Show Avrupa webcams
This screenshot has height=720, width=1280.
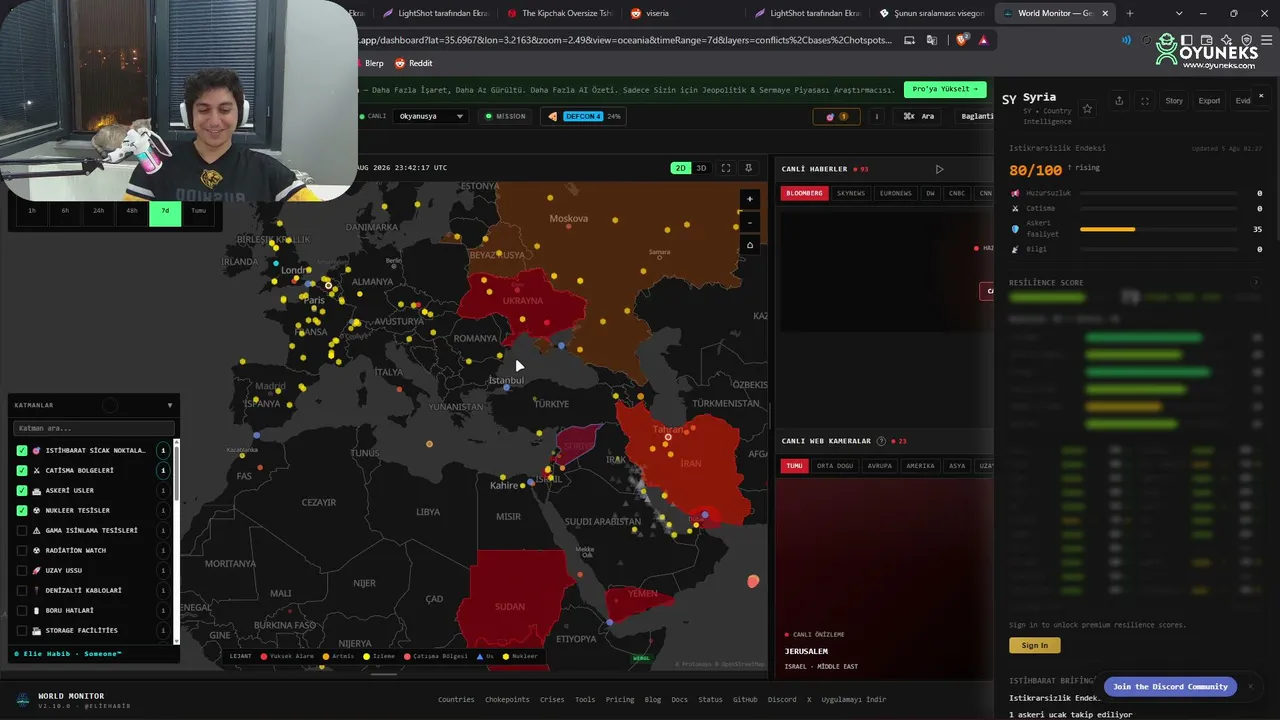(880, 466)
